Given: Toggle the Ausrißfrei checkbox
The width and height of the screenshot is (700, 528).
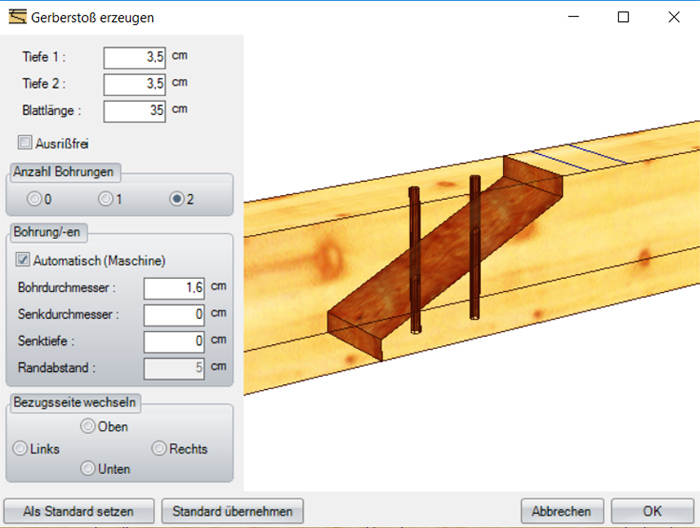Looking at the screenshot, I should (25, 143).
